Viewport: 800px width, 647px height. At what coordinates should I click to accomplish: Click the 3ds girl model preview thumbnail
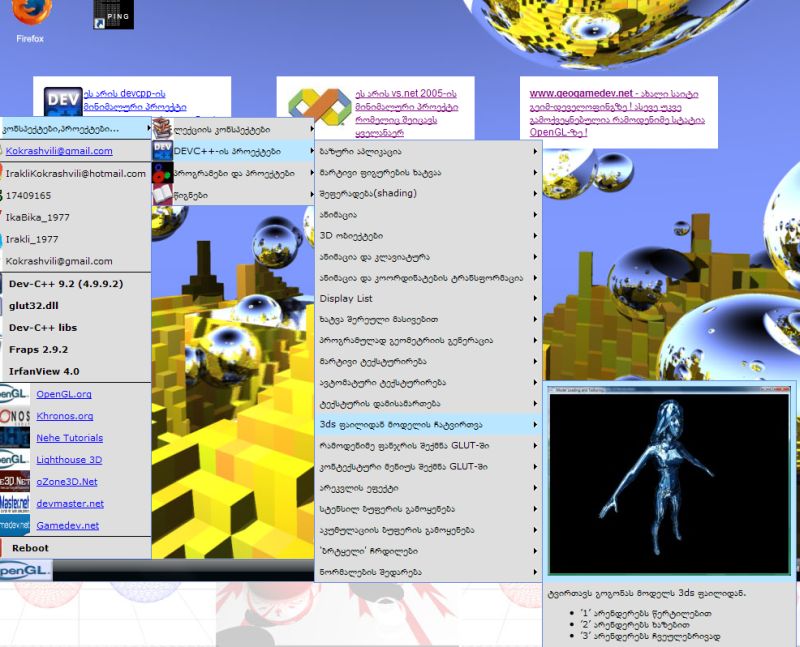tap(669, 480)
